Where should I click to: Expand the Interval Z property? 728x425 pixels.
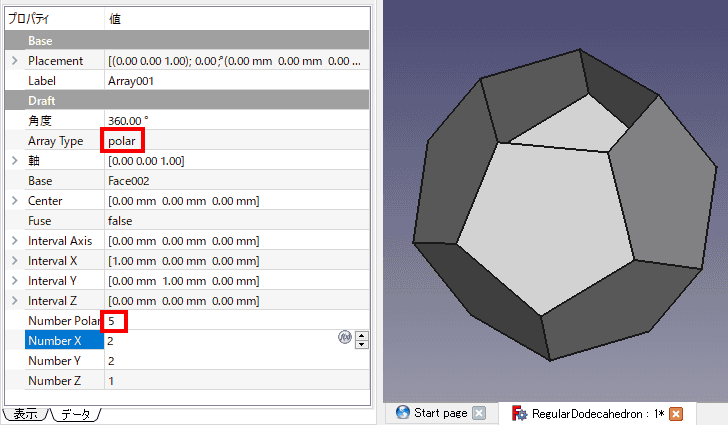[14, 301]
